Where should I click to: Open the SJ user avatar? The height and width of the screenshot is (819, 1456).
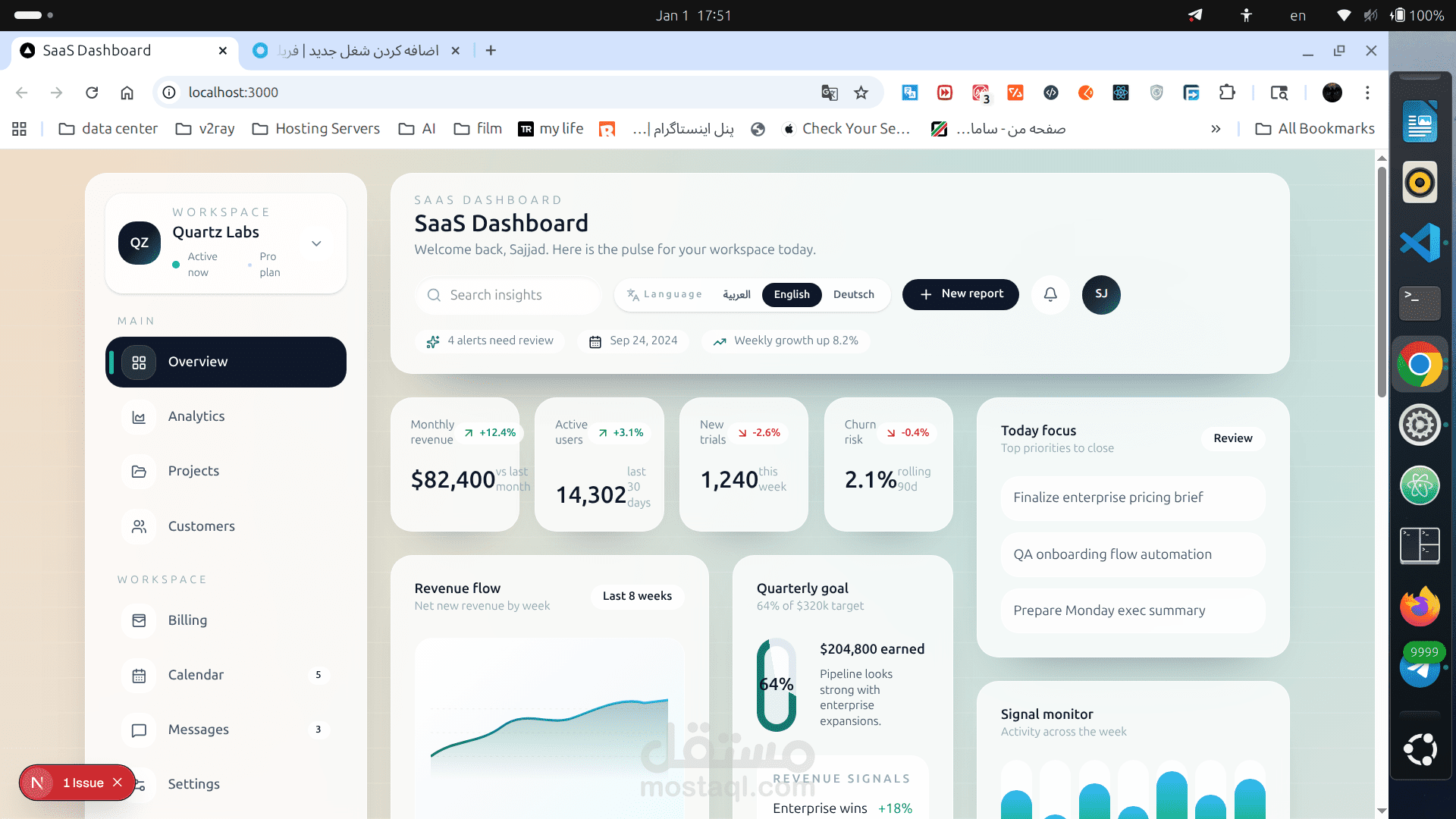click(1101, 294)
